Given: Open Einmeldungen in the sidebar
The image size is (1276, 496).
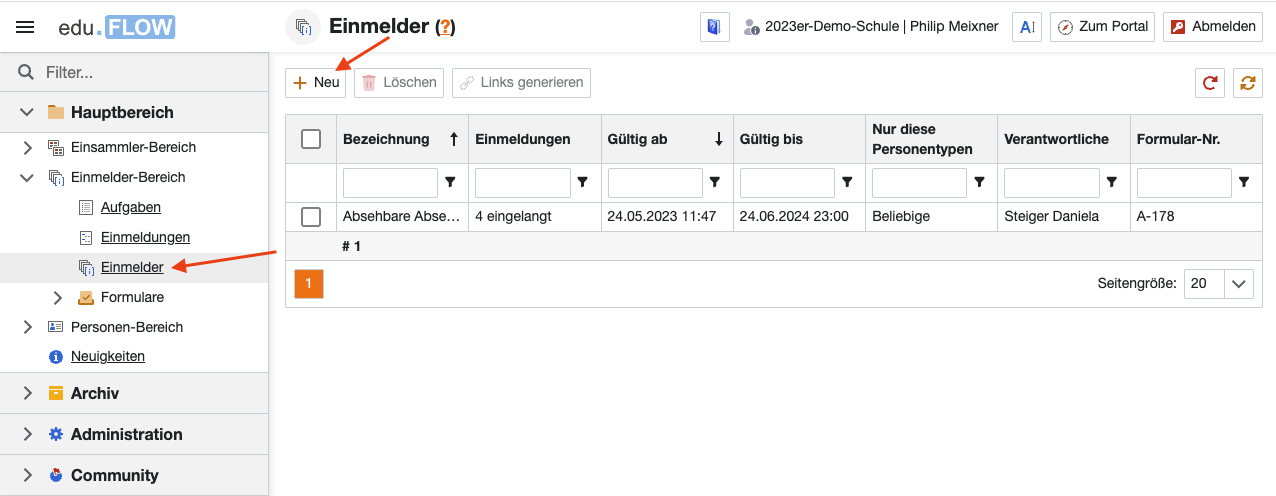Looking at the screenshot, I should click(145, 237).
